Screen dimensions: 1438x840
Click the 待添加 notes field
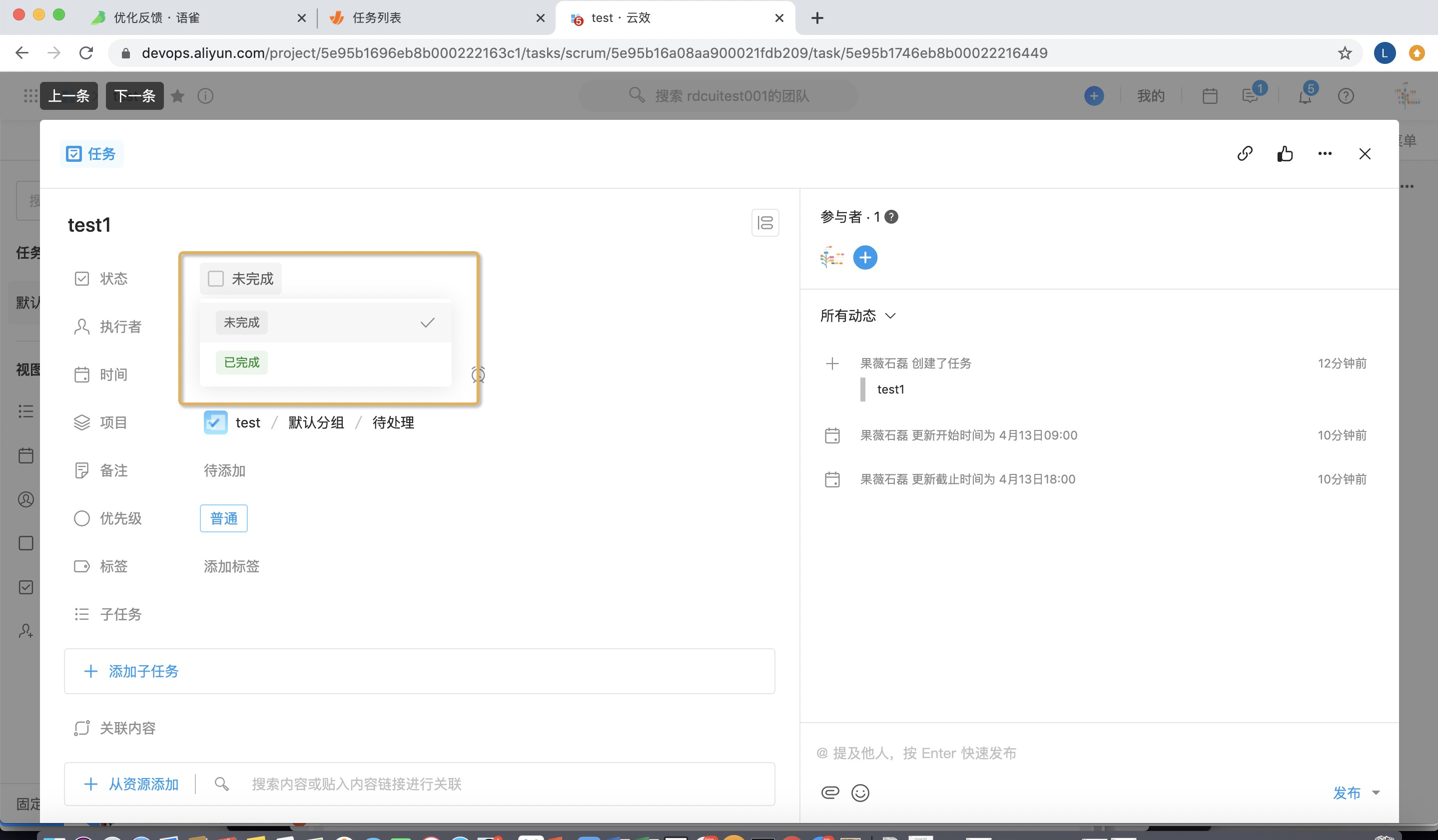(x=225, y=470)
